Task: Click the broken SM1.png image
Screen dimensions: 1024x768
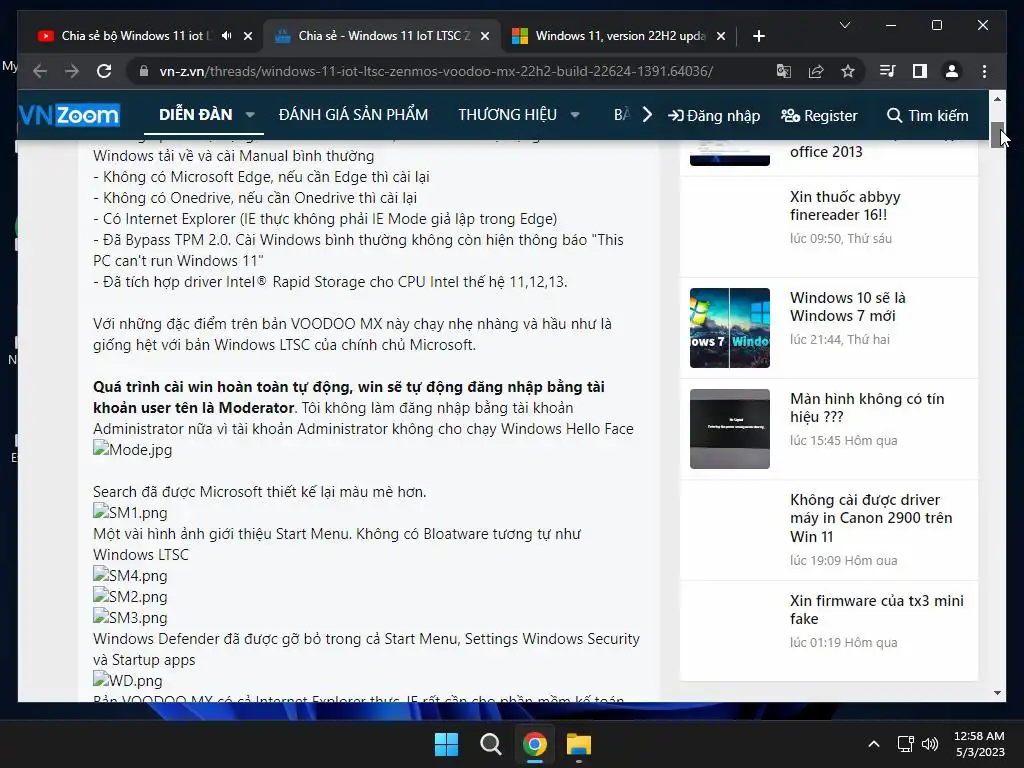Action: tap(130, 512)
